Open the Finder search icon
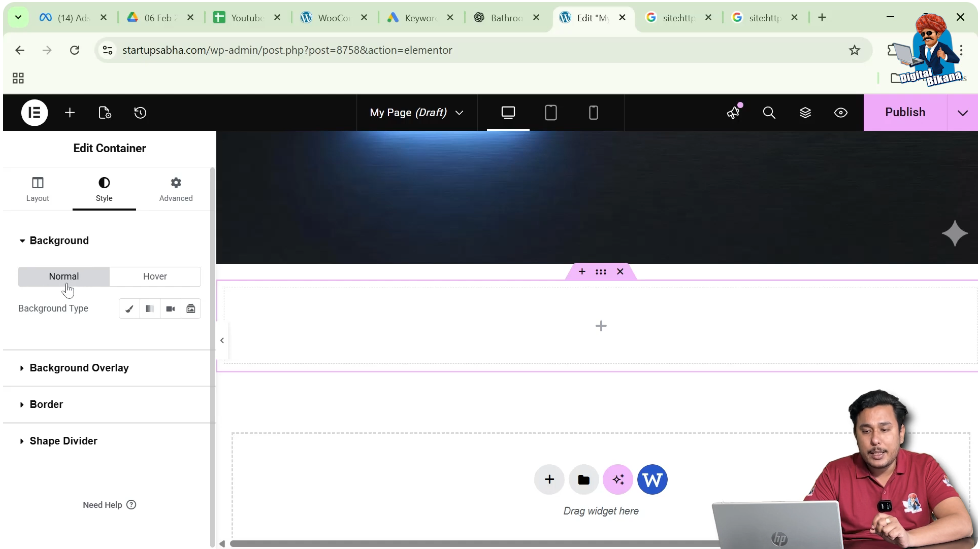 tap(769, 113)
